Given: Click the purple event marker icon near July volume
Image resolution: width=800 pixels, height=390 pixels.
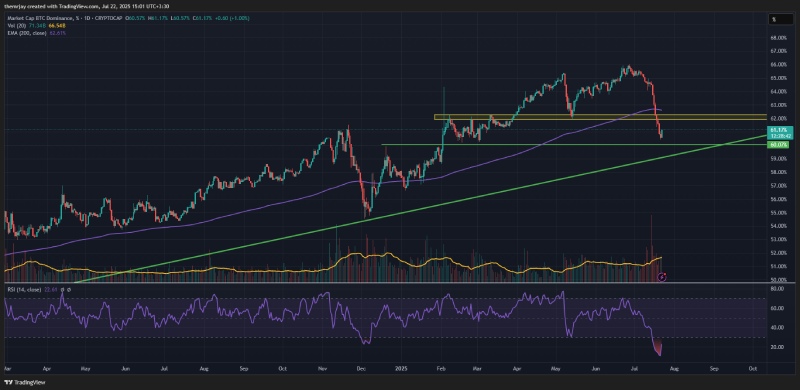Looking at the screenshot, I should [662, 277].
